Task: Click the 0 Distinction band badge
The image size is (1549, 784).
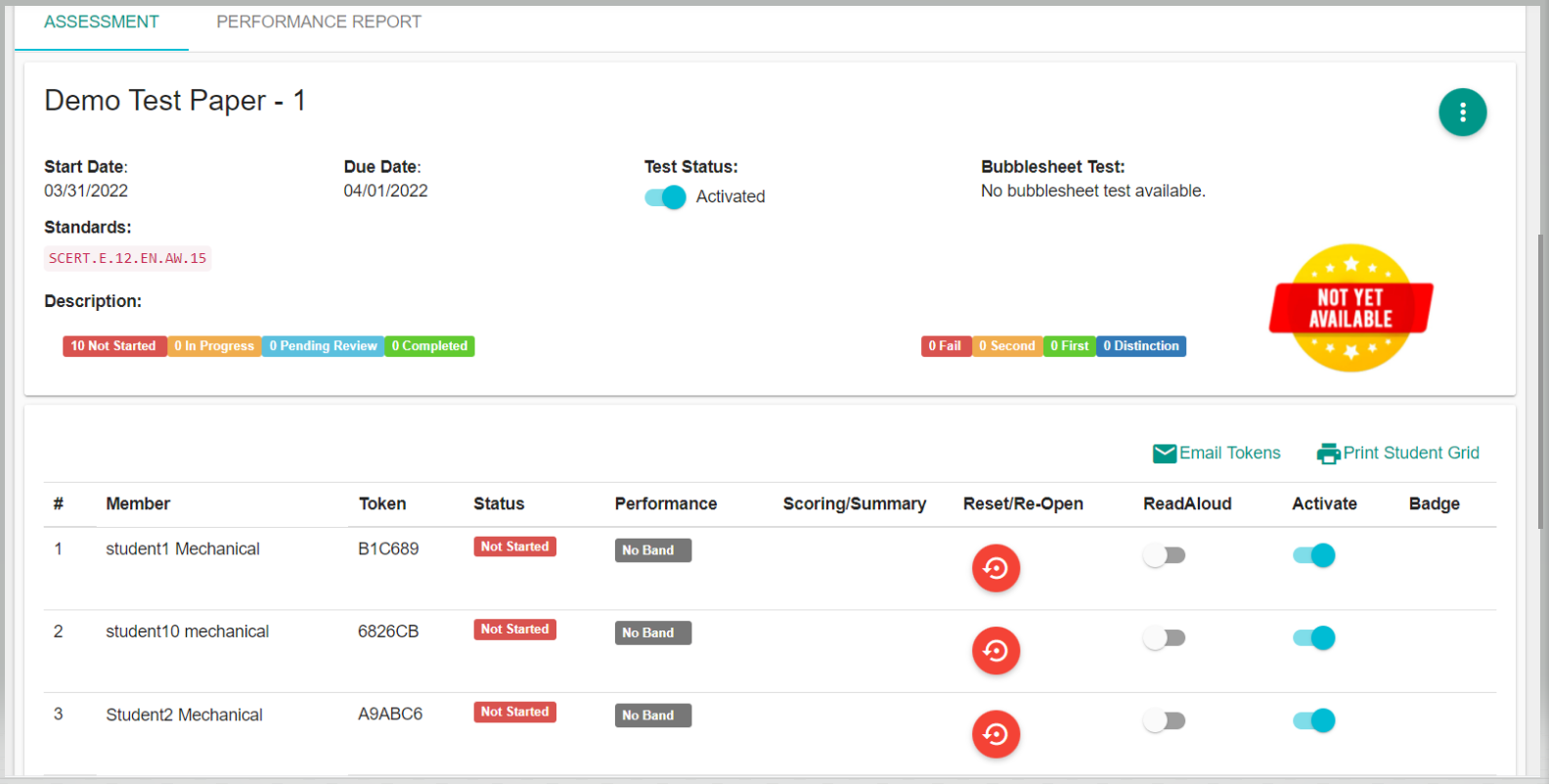Action: tap(1140, 346)
